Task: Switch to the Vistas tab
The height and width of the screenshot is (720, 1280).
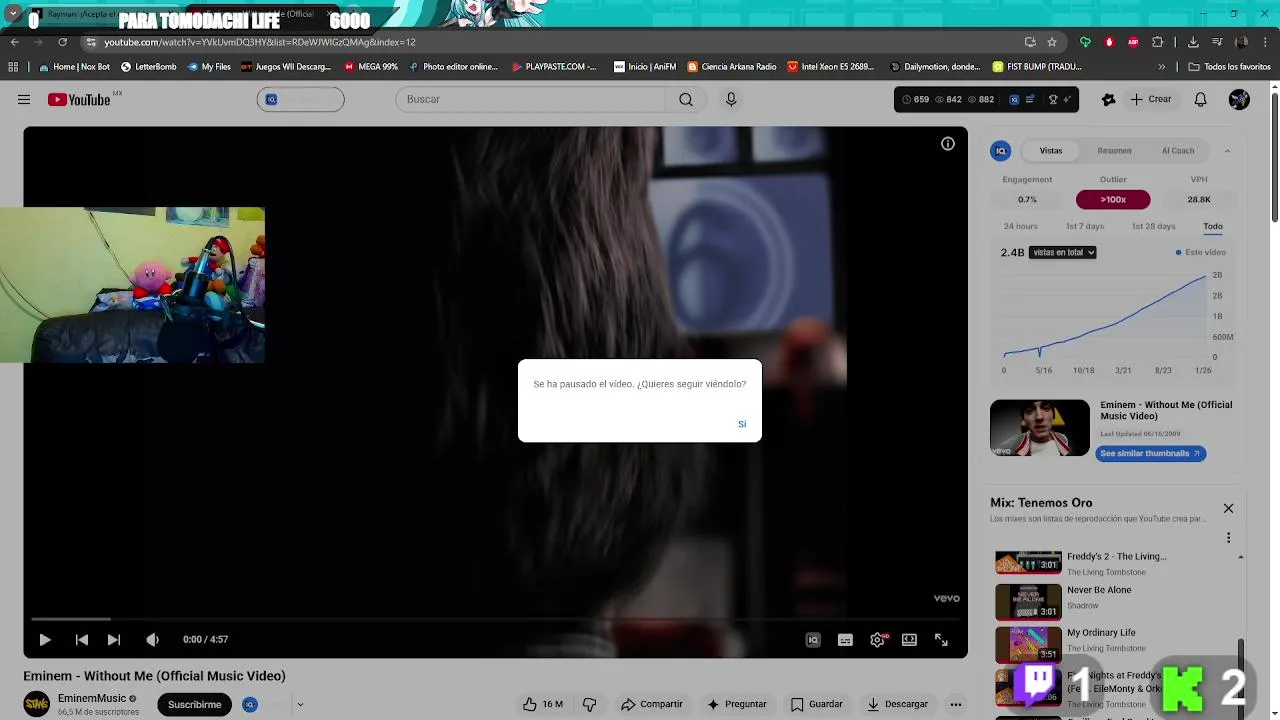Action: coord(1051,151)
